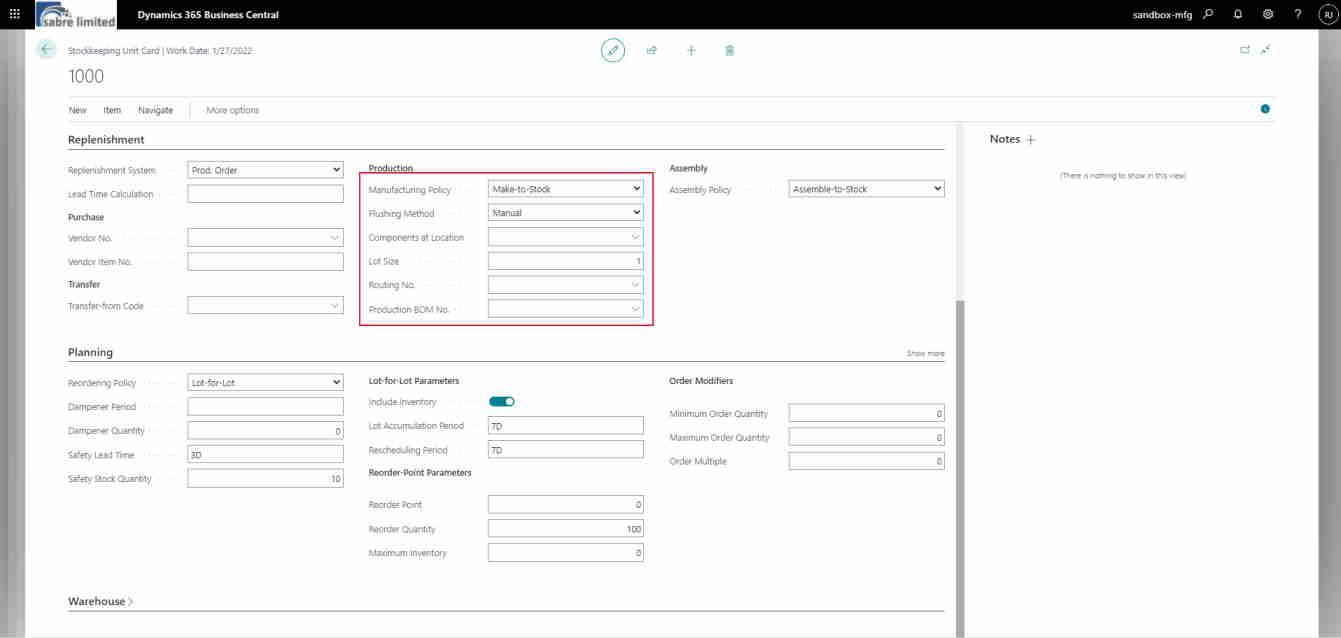Open the Routing No. lookup dropdown
The height and width of the screenshot is (638, 1341).
tap(635, 284)
